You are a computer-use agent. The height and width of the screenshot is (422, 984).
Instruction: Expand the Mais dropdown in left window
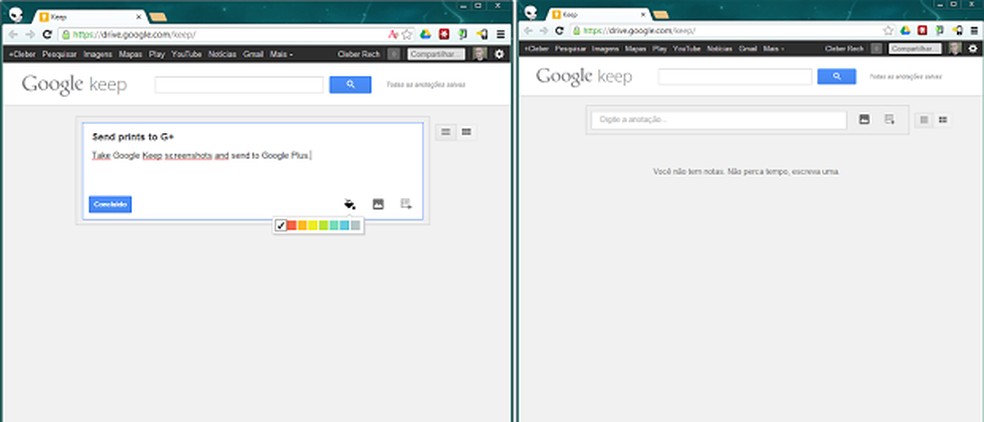pos(281,55)
